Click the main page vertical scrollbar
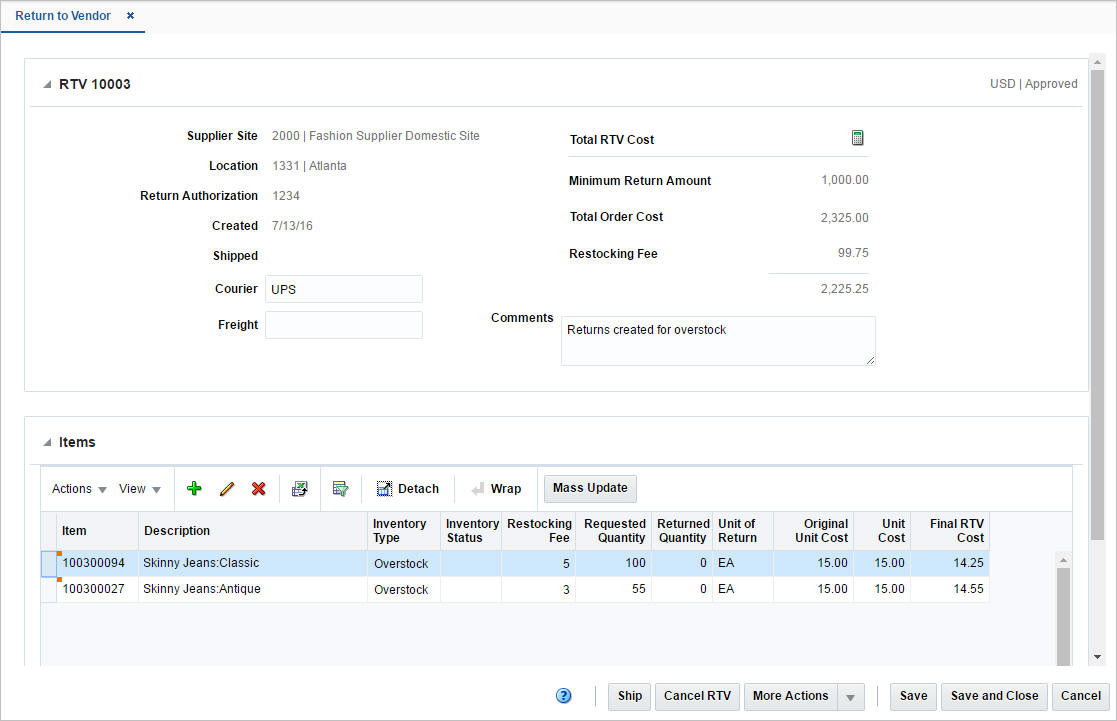This screenshot has height=721, width=1117. 1098,306
